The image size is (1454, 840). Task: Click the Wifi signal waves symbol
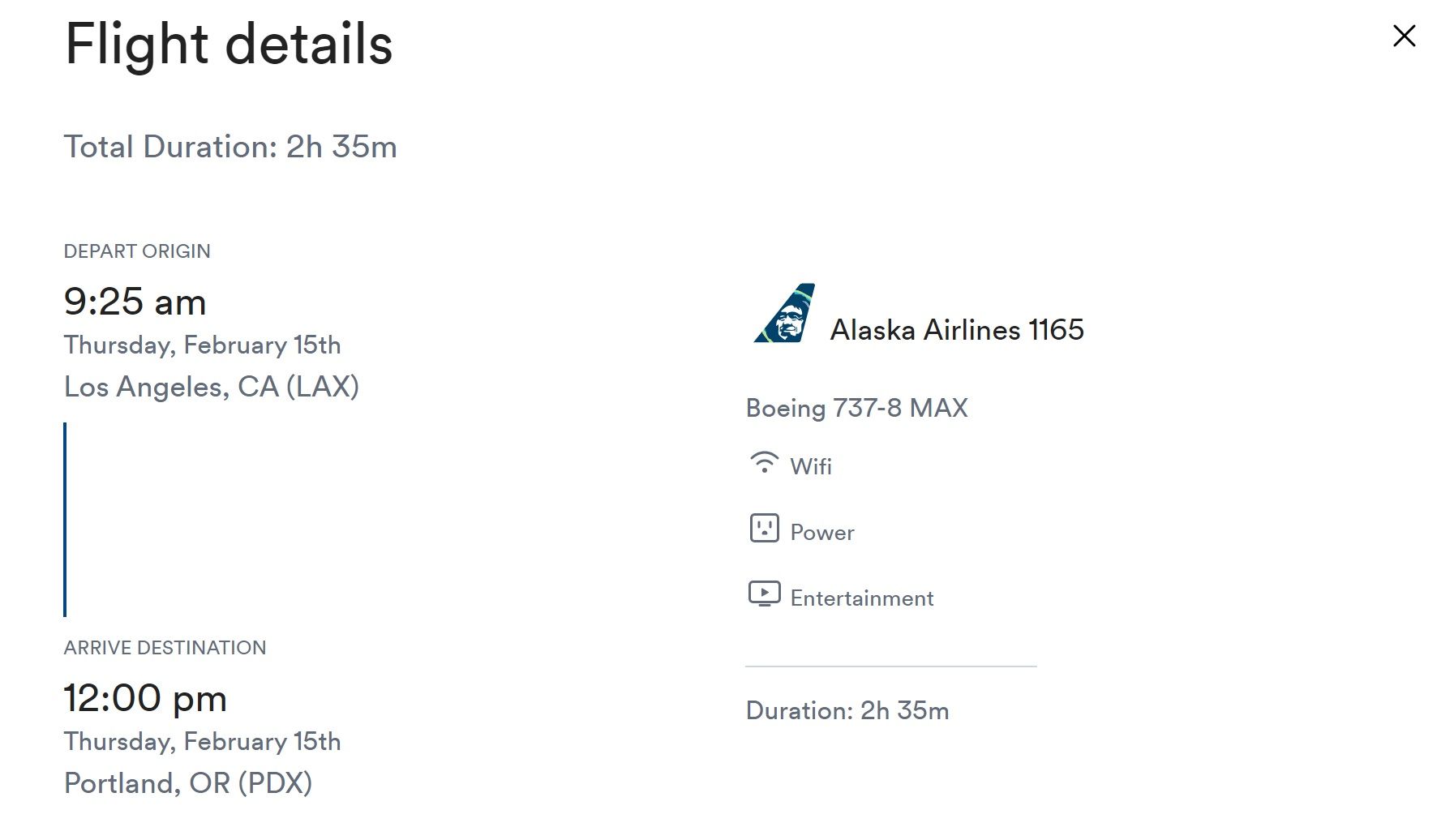point(763,465)
